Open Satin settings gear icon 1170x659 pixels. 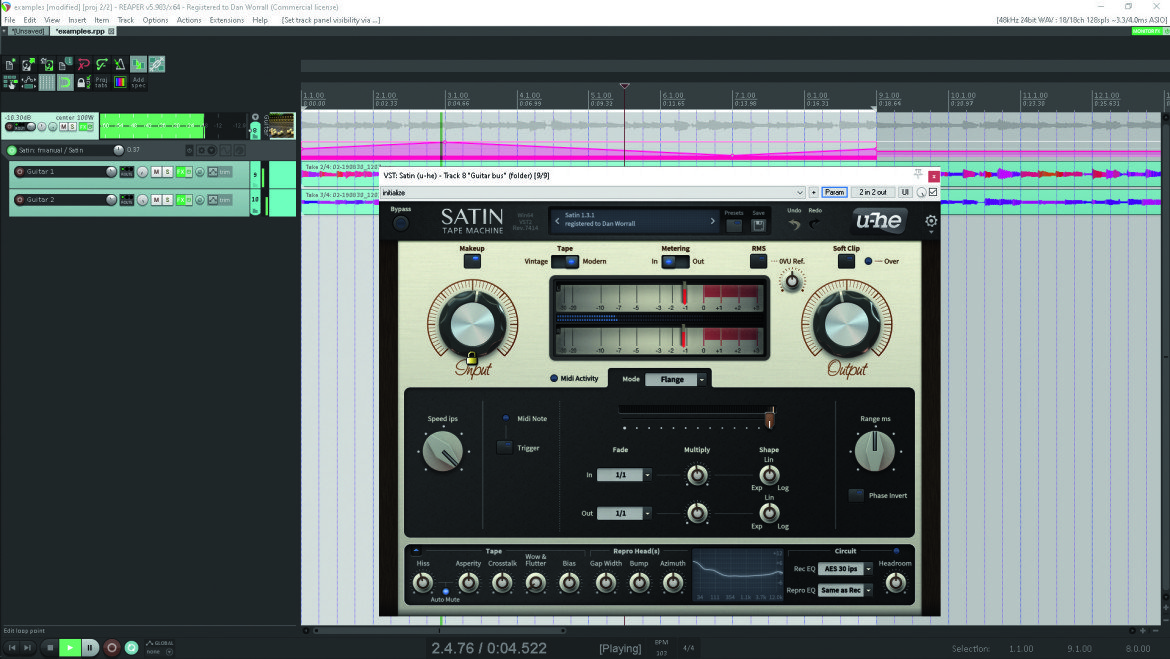[x=930, y=221]
